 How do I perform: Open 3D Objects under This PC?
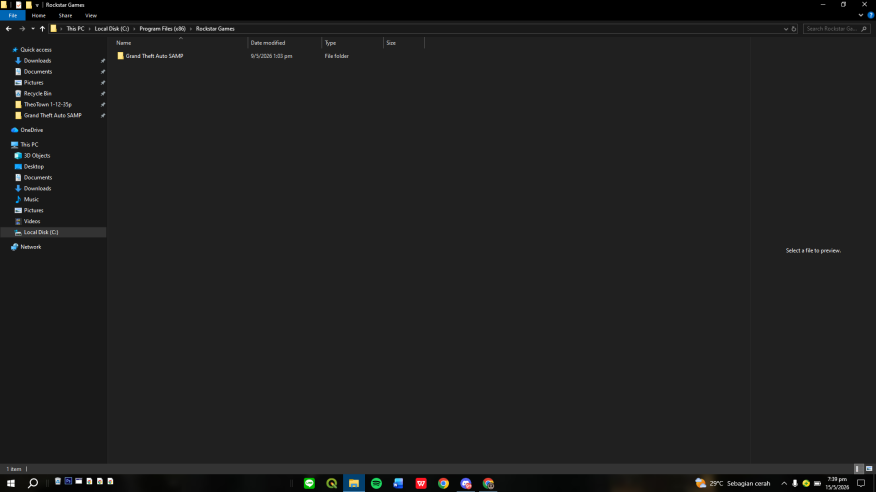[x=37, y=156]
